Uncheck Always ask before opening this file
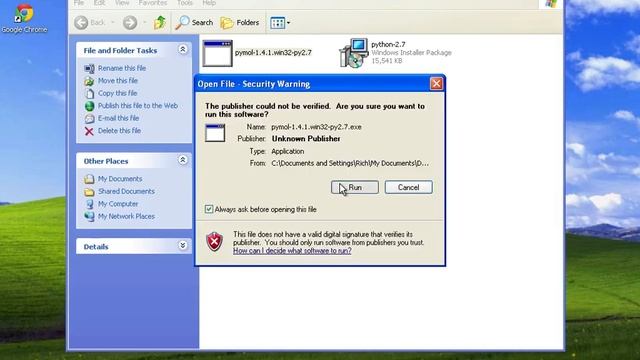The image size is (640, 360). [209, 209]
